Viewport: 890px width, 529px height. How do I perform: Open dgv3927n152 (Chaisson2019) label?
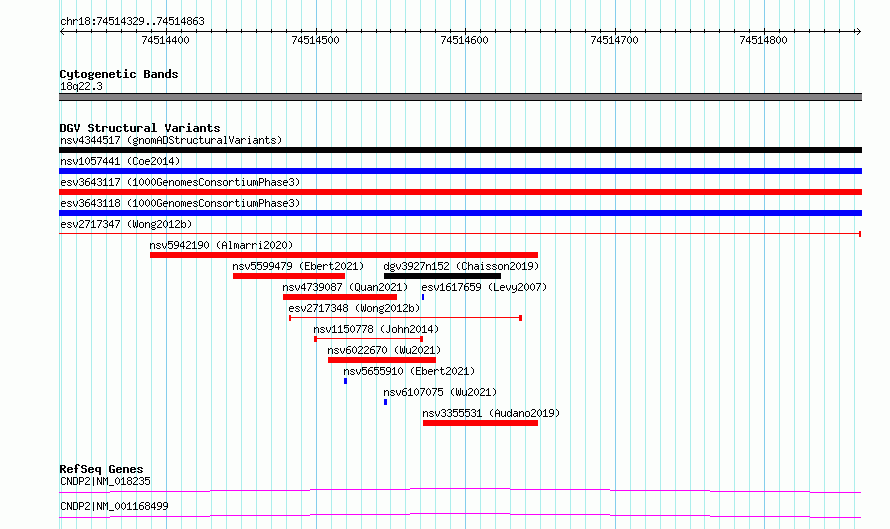point(461,266)
